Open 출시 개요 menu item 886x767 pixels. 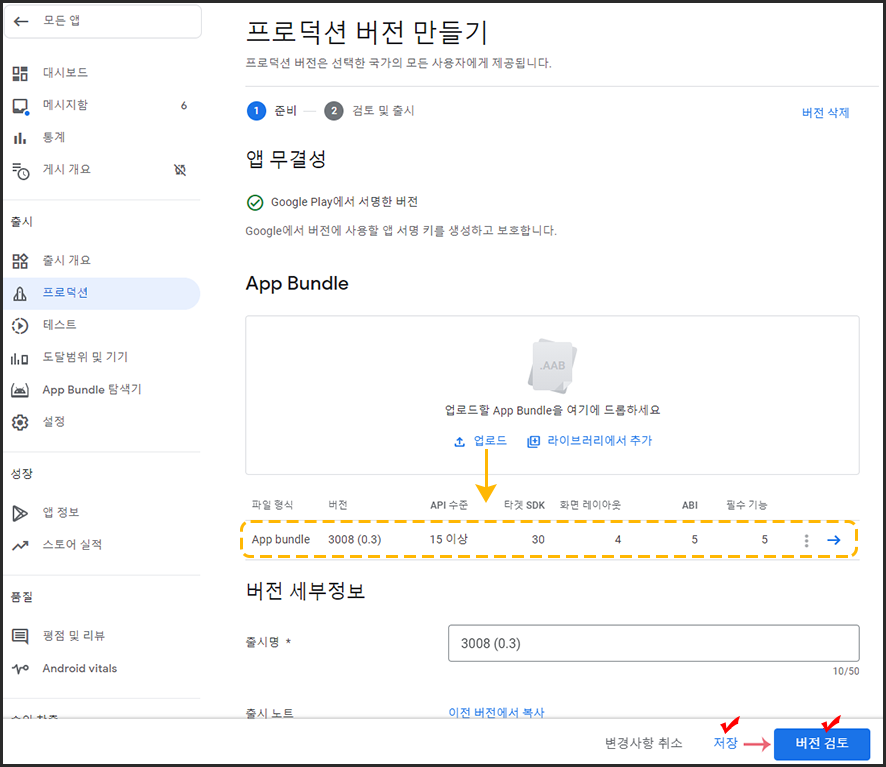coord(66,261)
